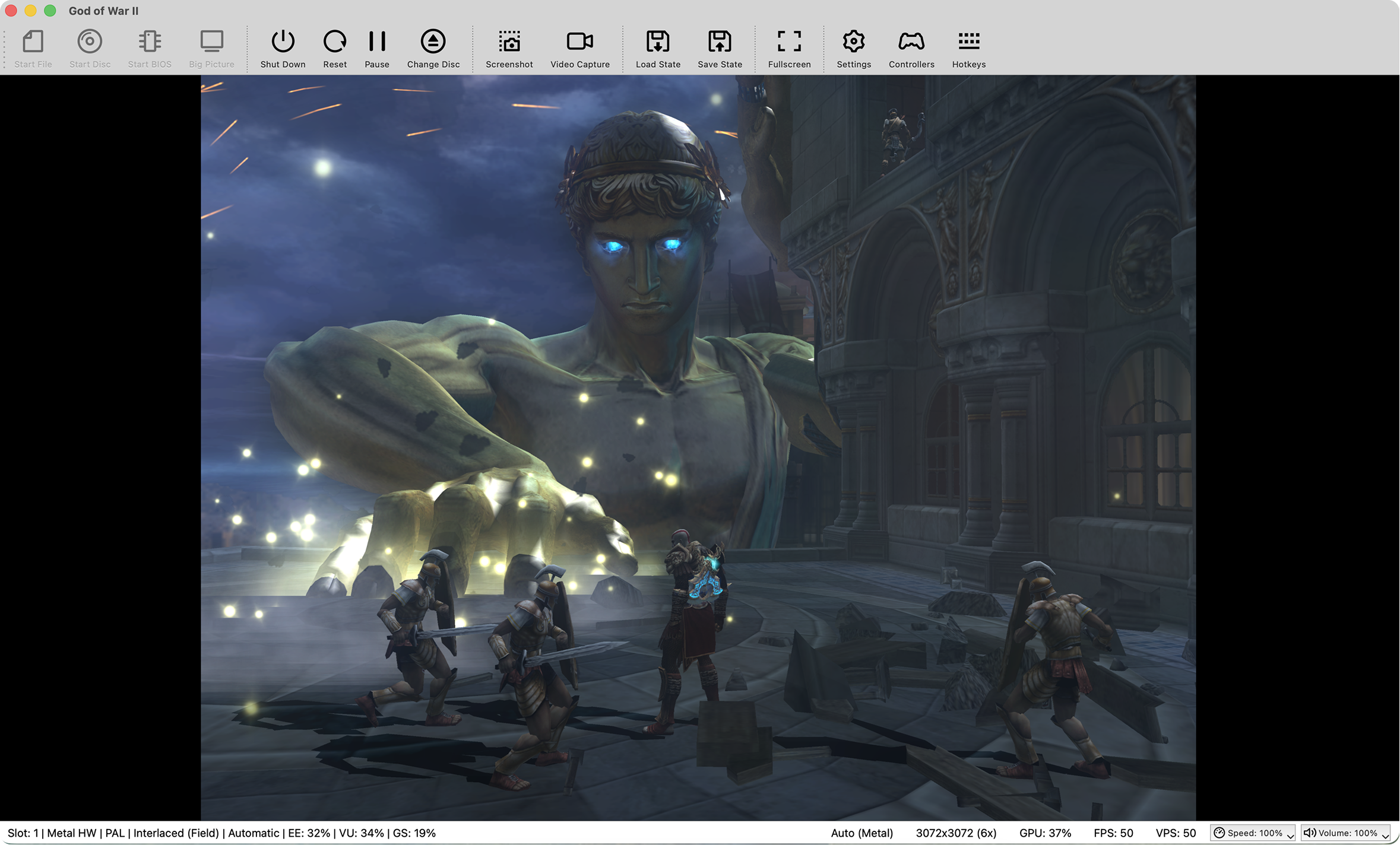The height and width of the screenshot is (845, 1400).
Task: Click the Slot: 1 status text
Action: (x=23, y=833)
